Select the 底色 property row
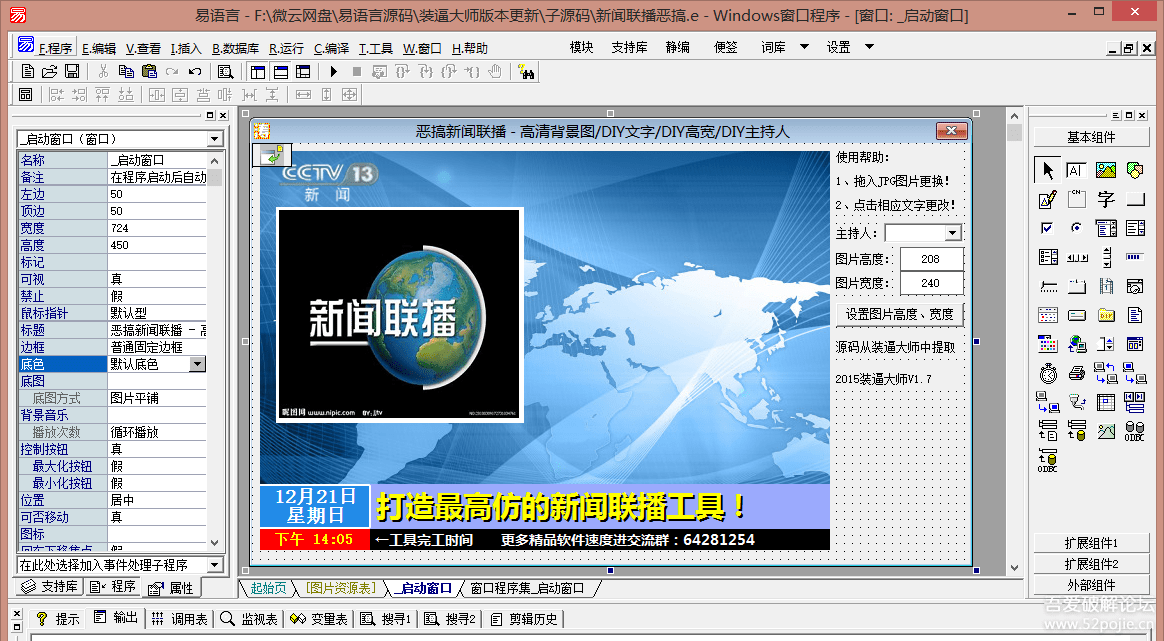This screenshot has height=641, width=1164. click(x=112, y=364)
